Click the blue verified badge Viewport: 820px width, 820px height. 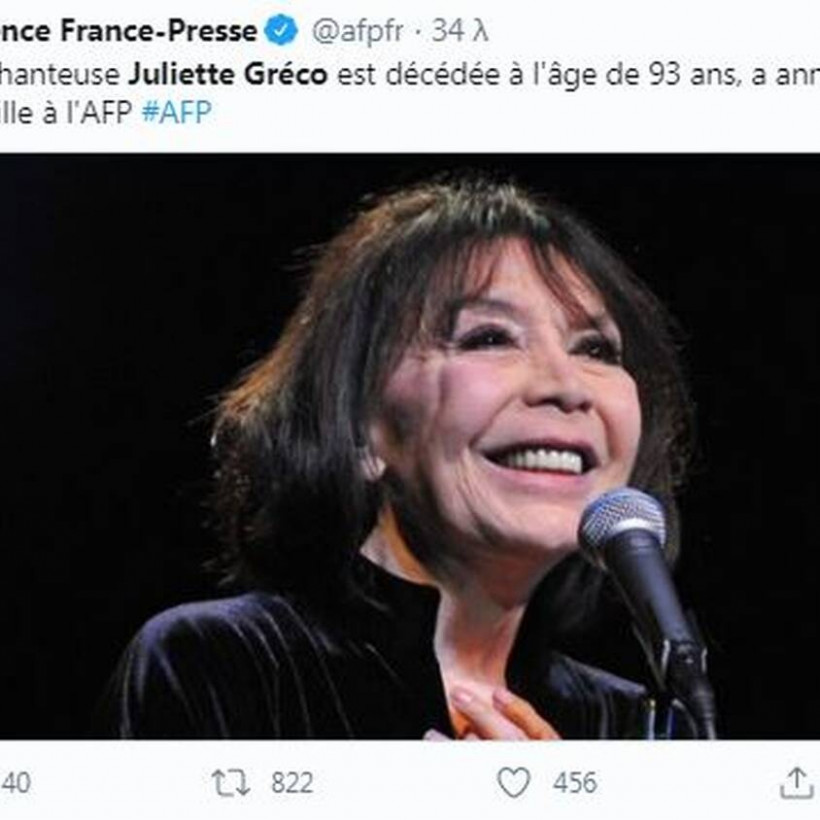click(x=281, y=31)
